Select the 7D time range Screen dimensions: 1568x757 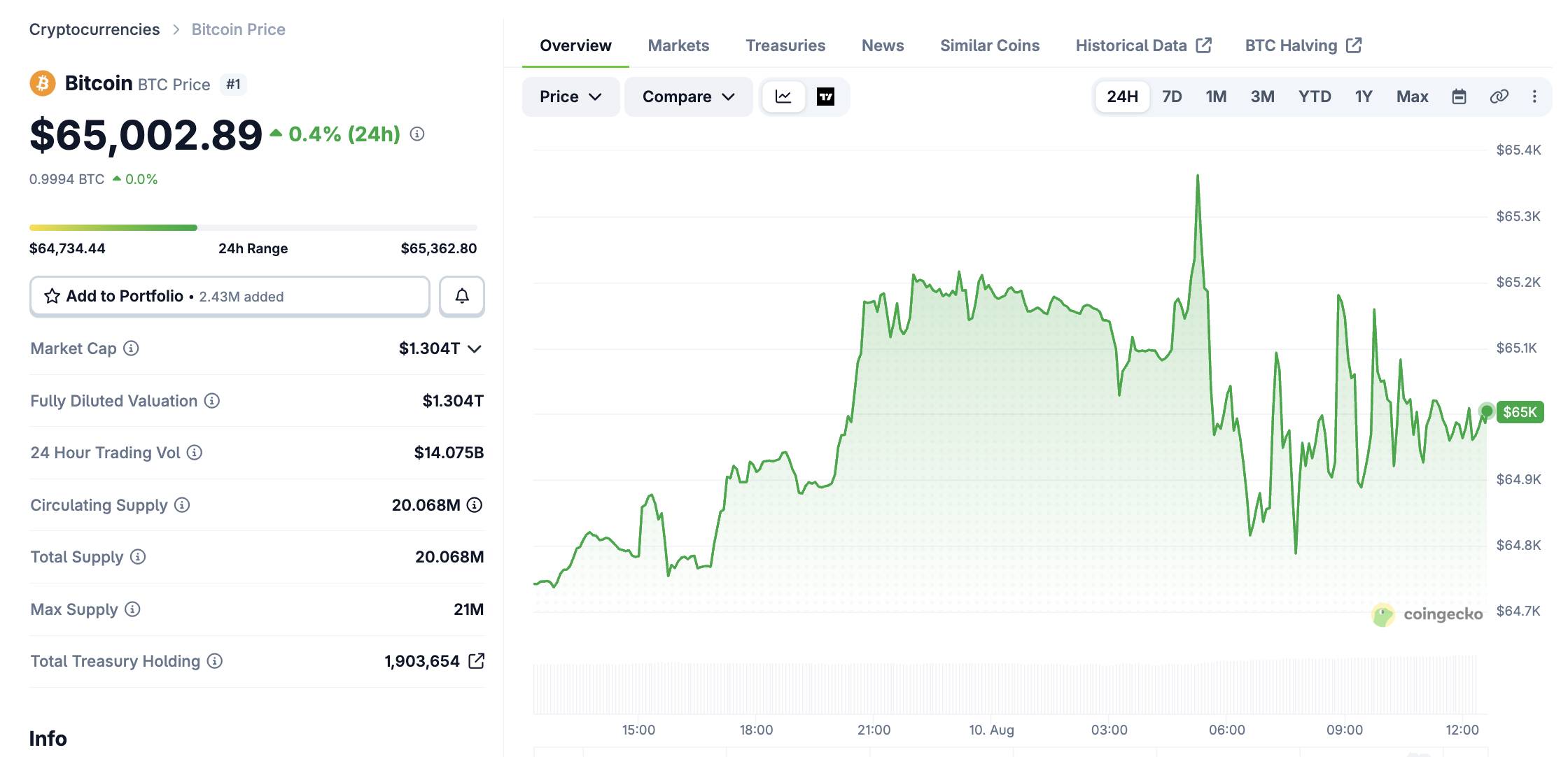[x=1172, y=97]
